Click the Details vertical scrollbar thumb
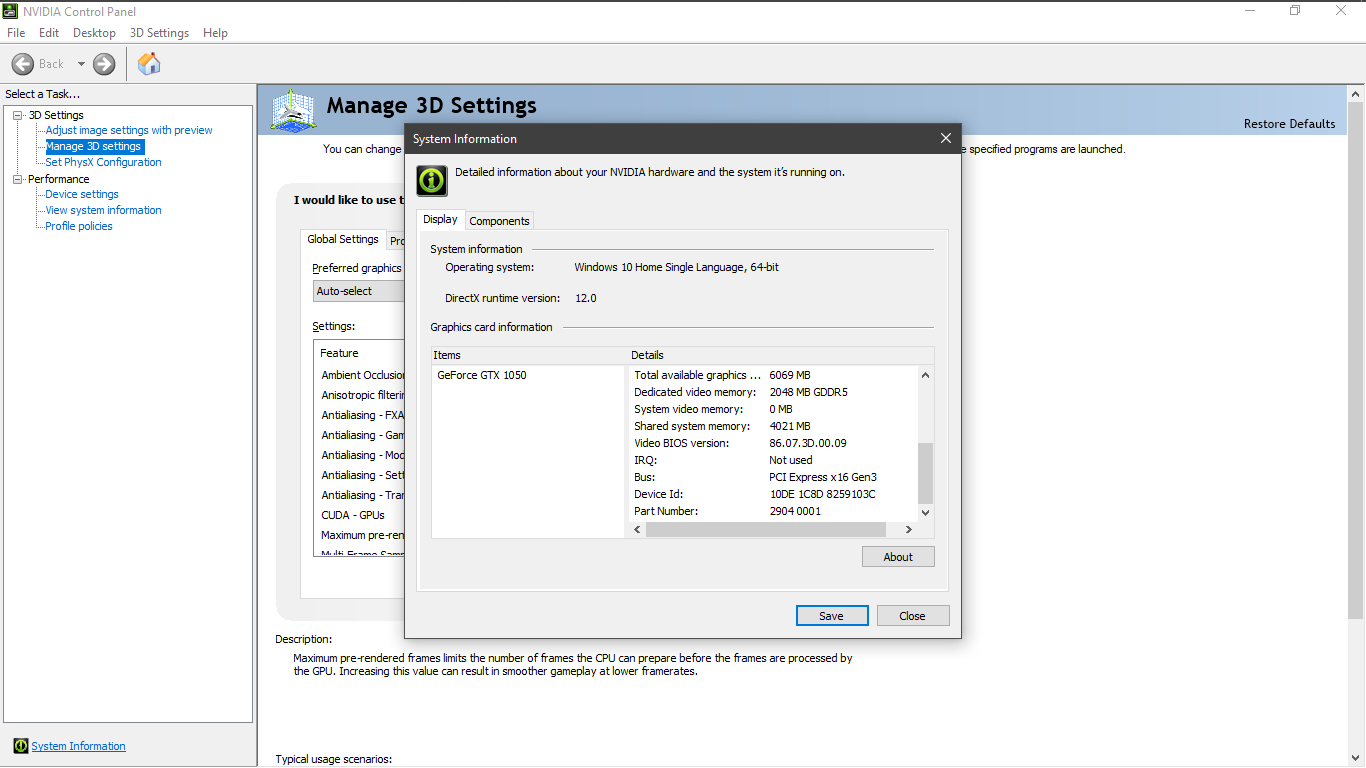Screen dimensions: 1366x768 click(925, 473)
